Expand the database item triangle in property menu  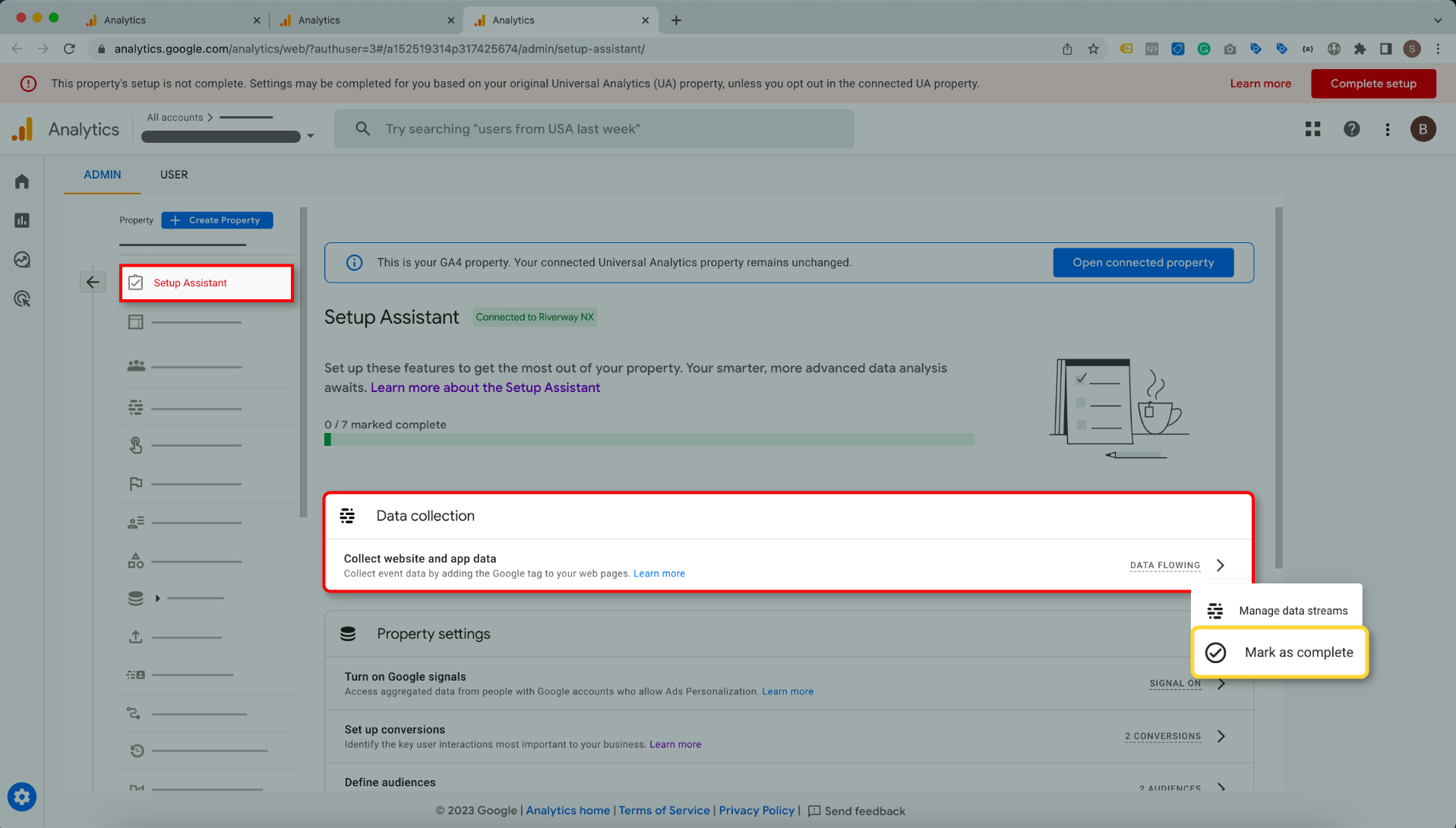(x=157, y=598)
